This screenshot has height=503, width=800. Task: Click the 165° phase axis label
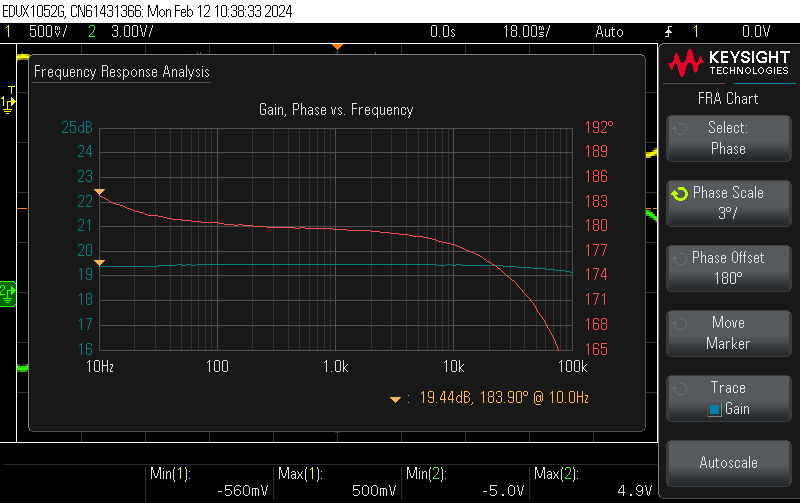(x=596, y=349)
